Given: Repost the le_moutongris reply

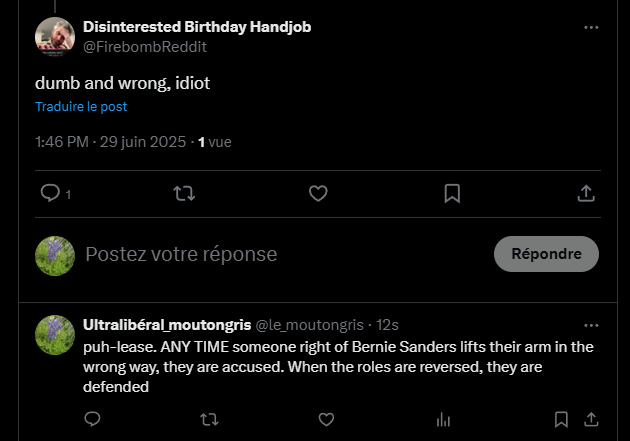Looking at the screenshot, I should pyautogui.click(x=209, y=419).
